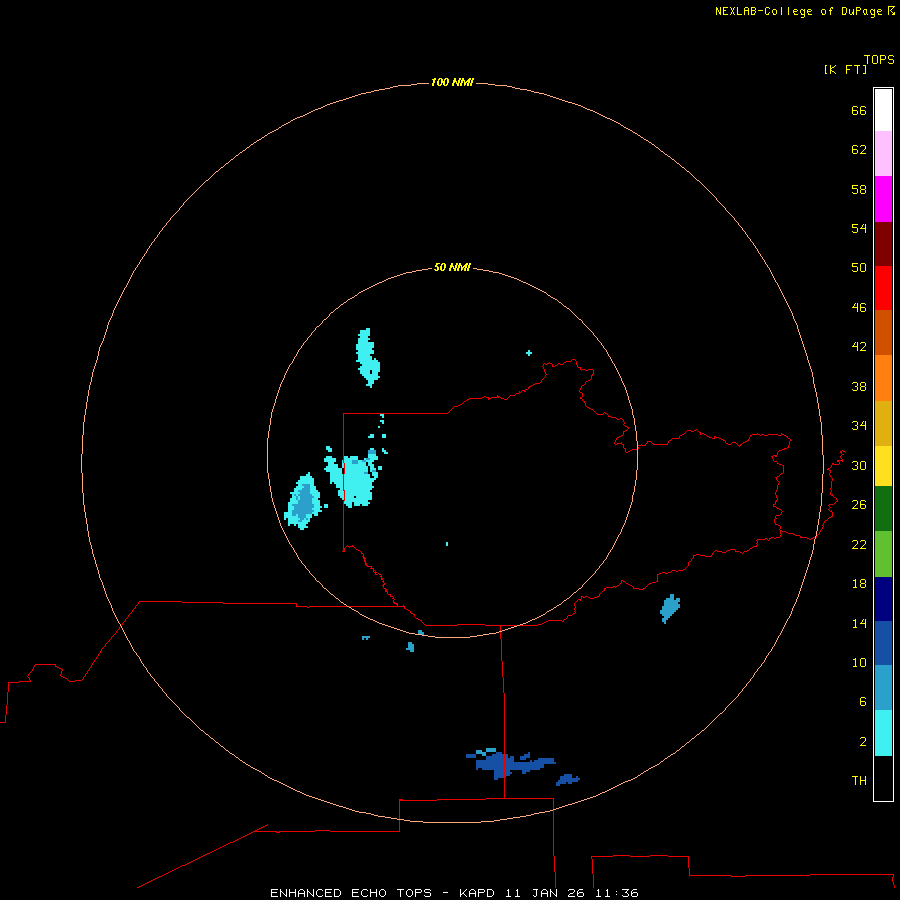900x900 pixels.
Task: Select the cyan legend swatch
Action: click(x=883, y=733)
